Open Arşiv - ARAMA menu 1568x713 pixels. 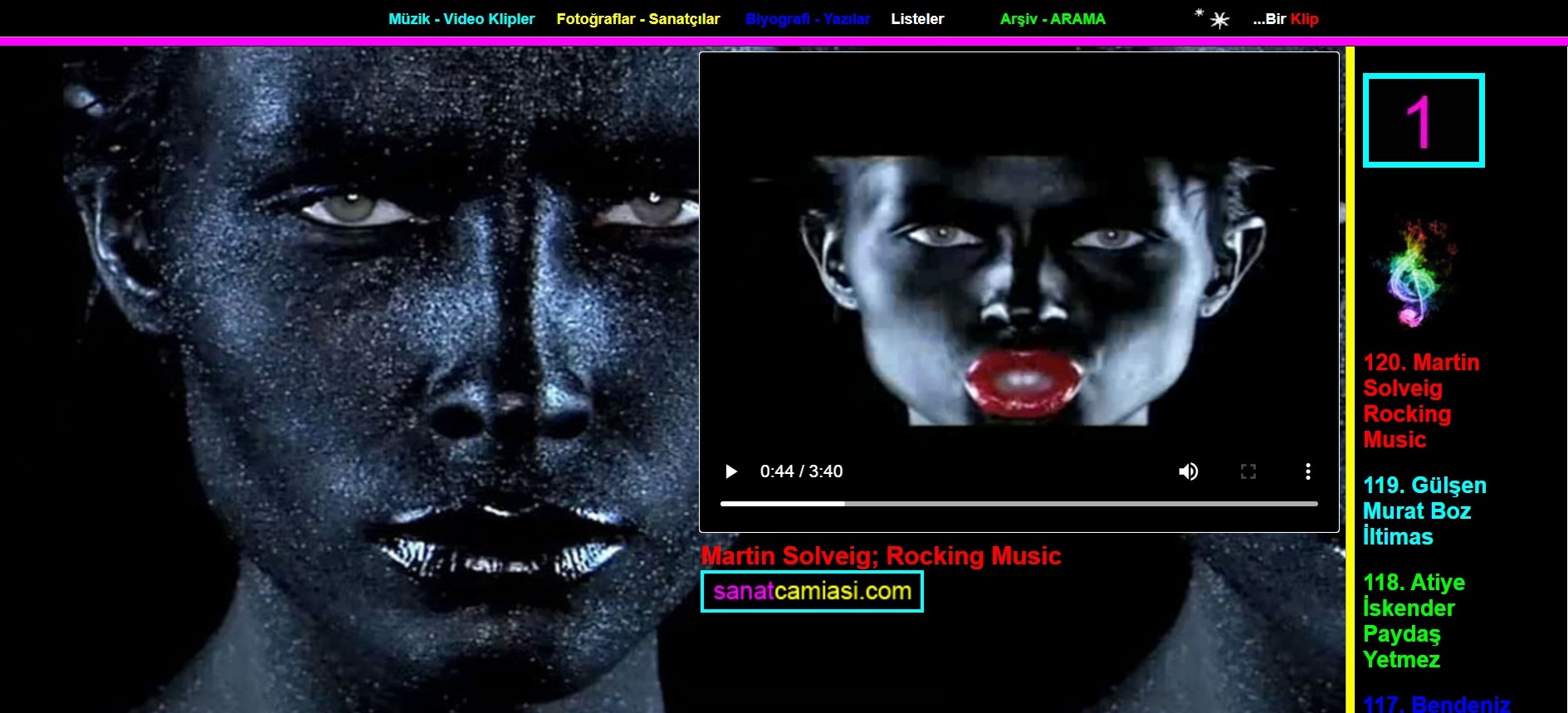(x=1053, y=19)
